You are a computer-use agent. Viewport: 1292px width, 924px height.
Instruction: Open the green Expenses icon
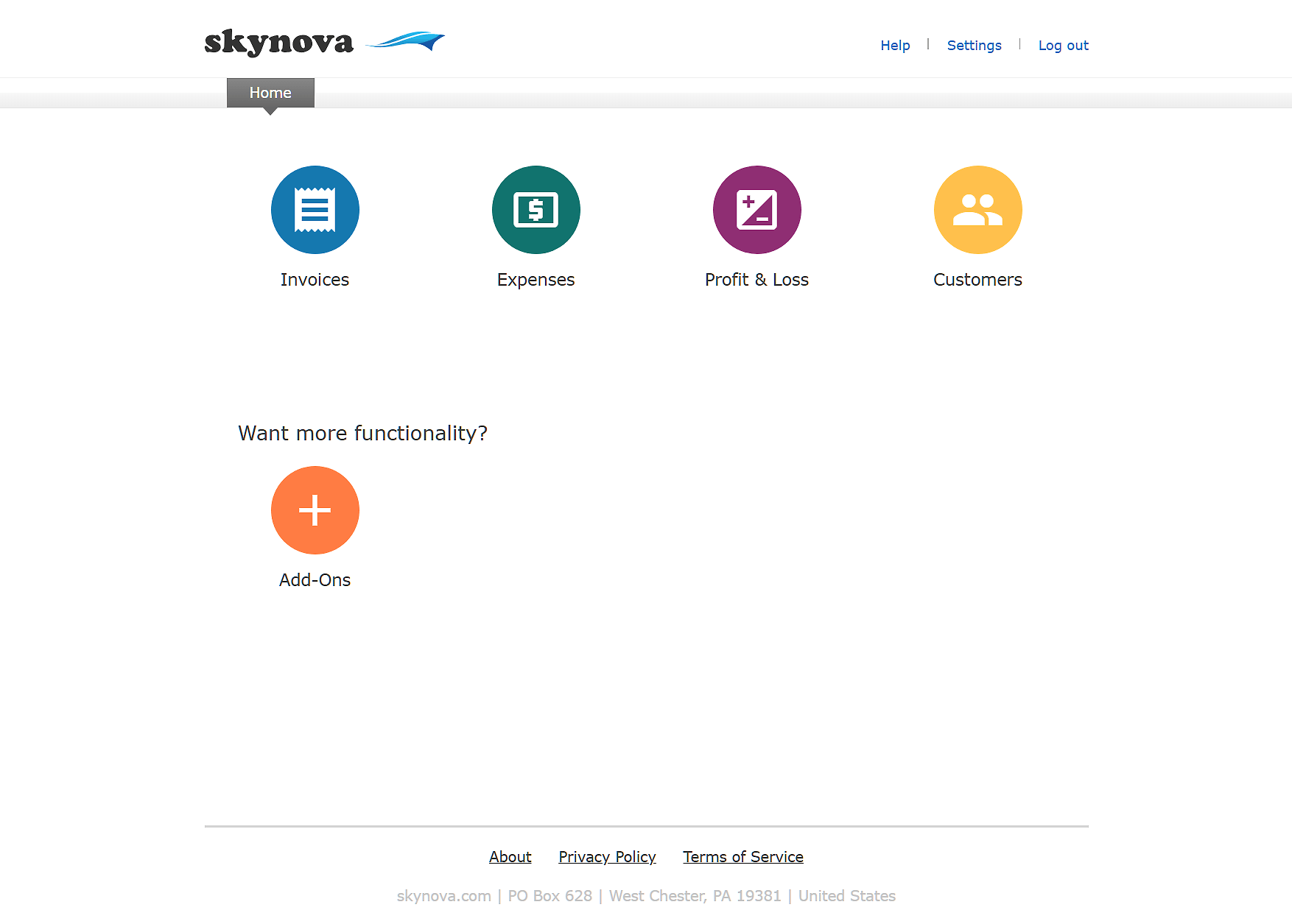pyautogui.click(x=536, y=210)
